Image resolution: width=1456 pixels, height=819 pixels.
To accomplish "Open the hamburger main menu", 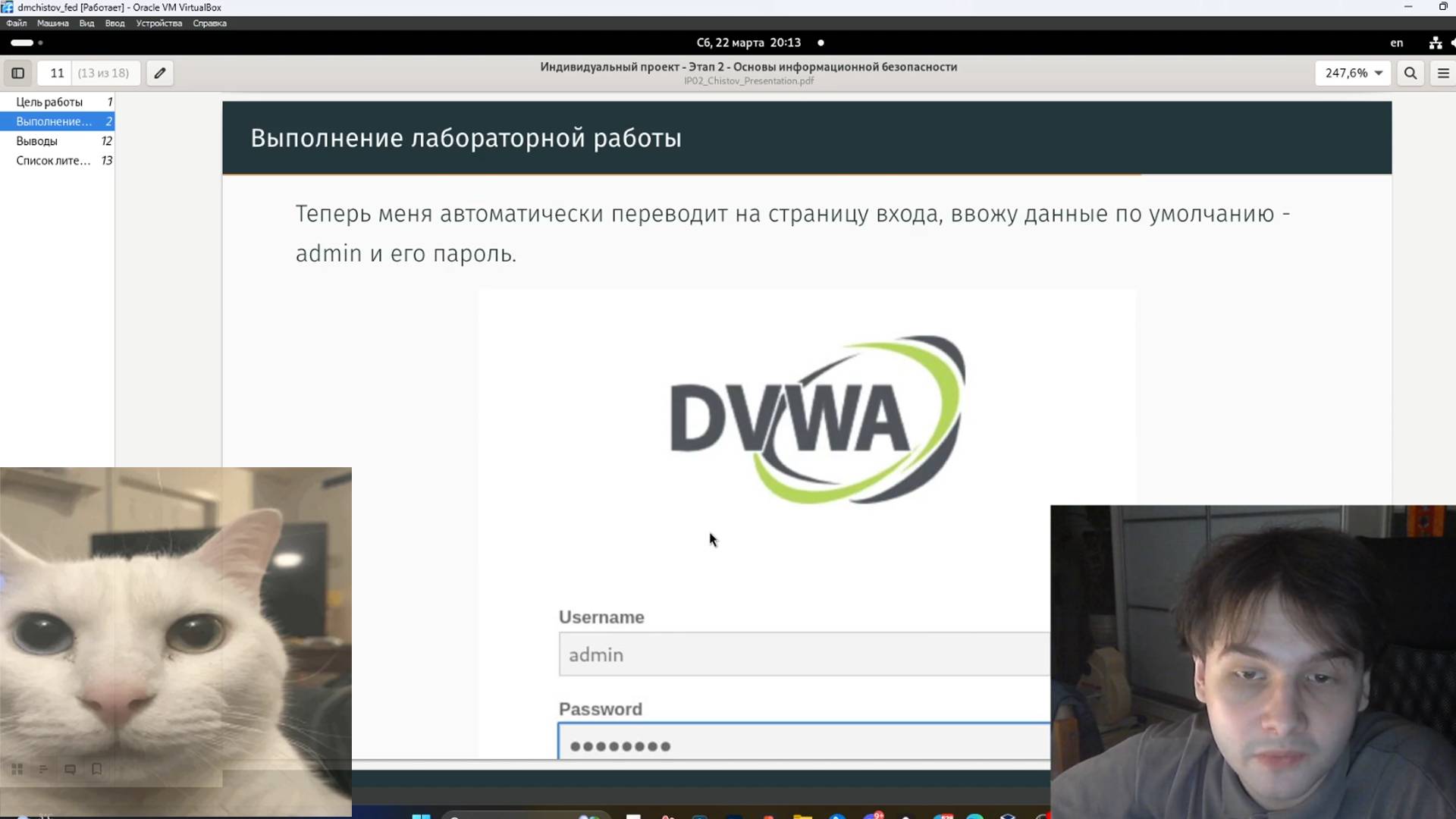I will (x=1443, y=74).
